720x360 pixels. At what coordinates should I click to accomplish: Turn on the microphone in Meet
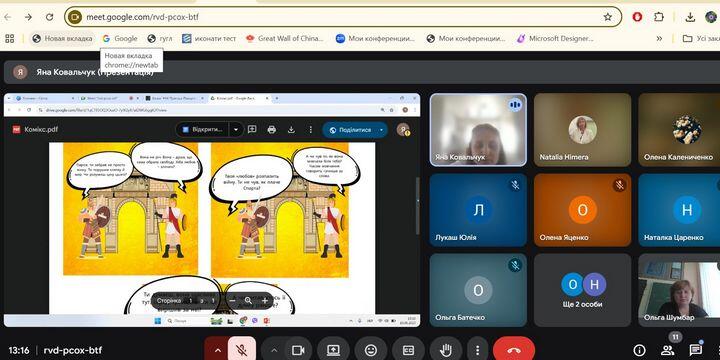[242, 351]
